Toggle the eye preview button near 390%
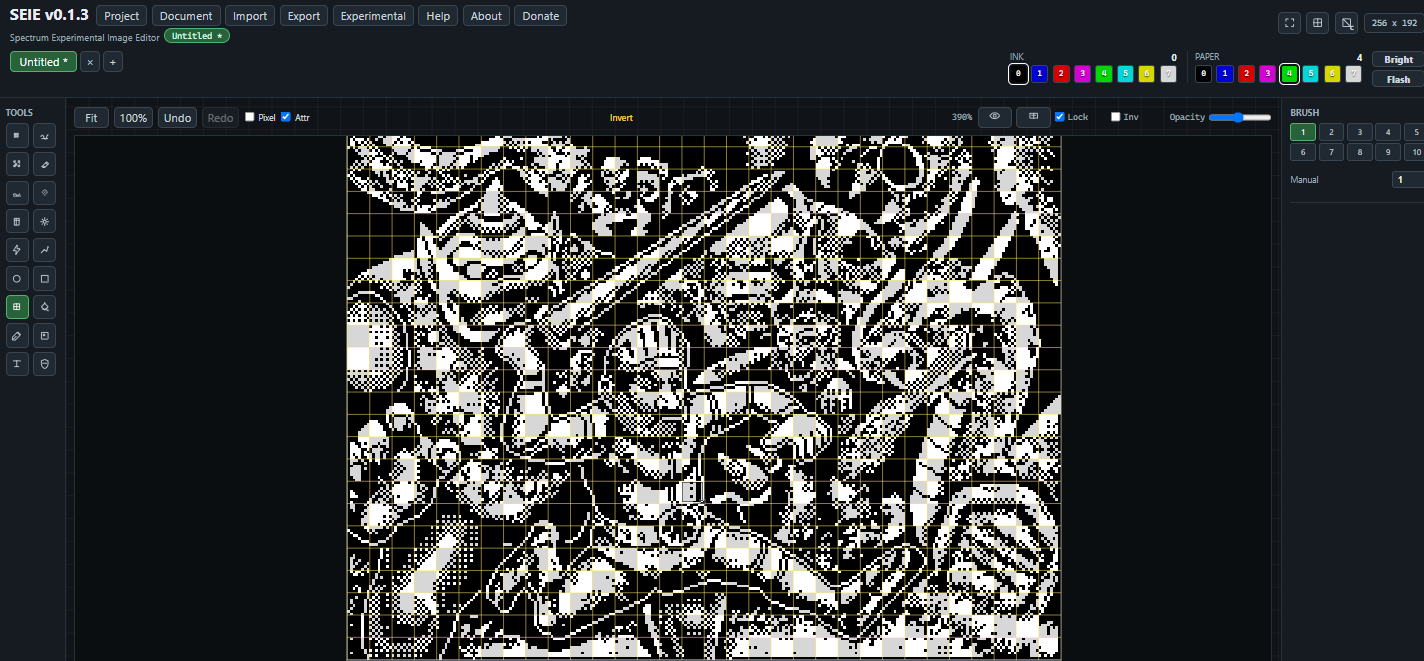The height and width of the screenshot is (661, 1424). 995,117
